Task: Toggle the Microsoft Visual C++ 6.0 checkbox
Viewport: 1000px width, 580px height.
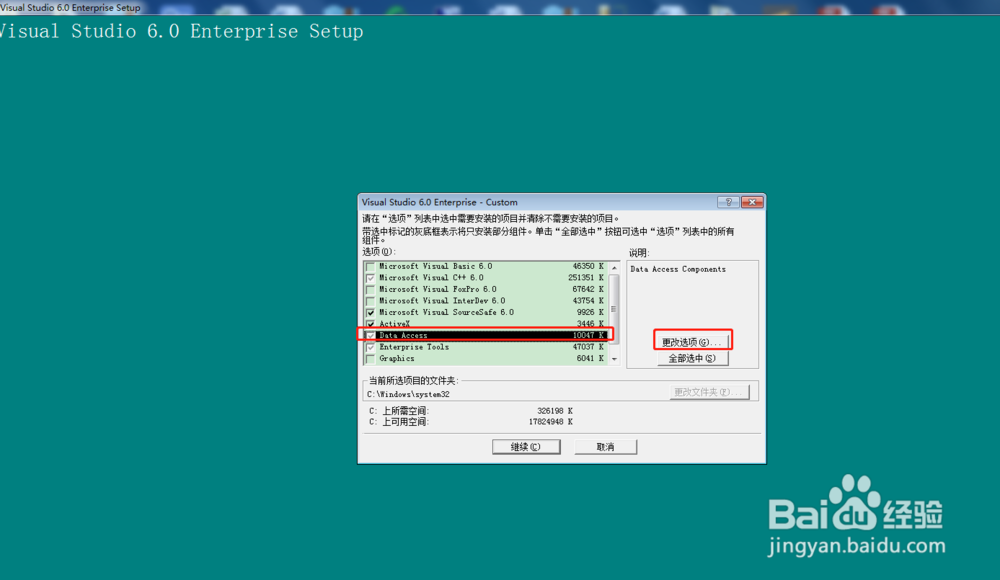Action: coord(371,278)
